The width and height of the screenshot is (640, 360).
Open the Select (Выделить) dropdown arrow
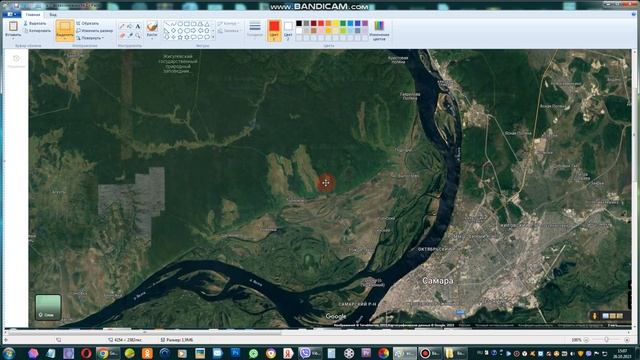coord(65,38)
